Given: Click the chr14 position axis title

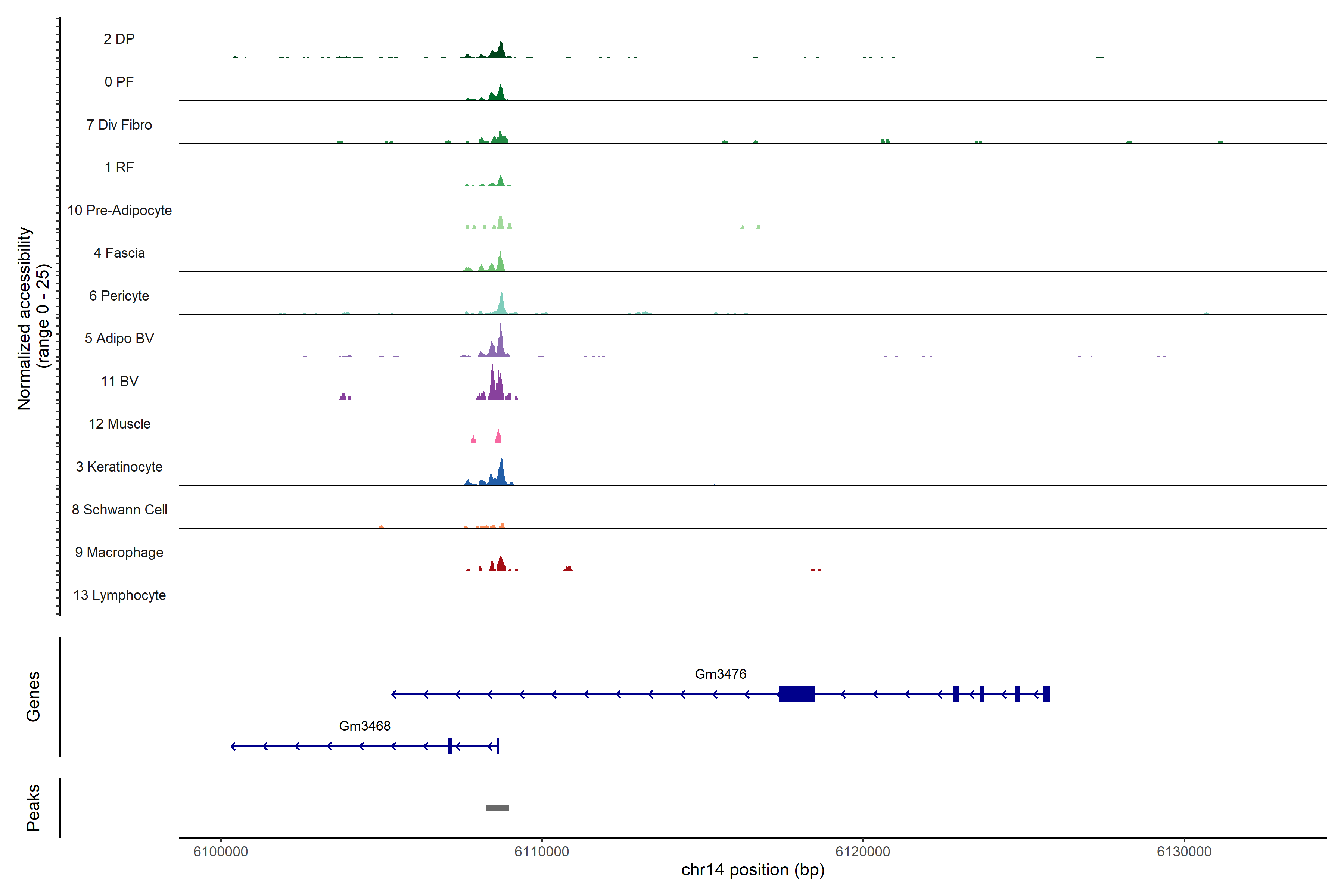Looking at the screenshot, I should (x=753, y=870).
